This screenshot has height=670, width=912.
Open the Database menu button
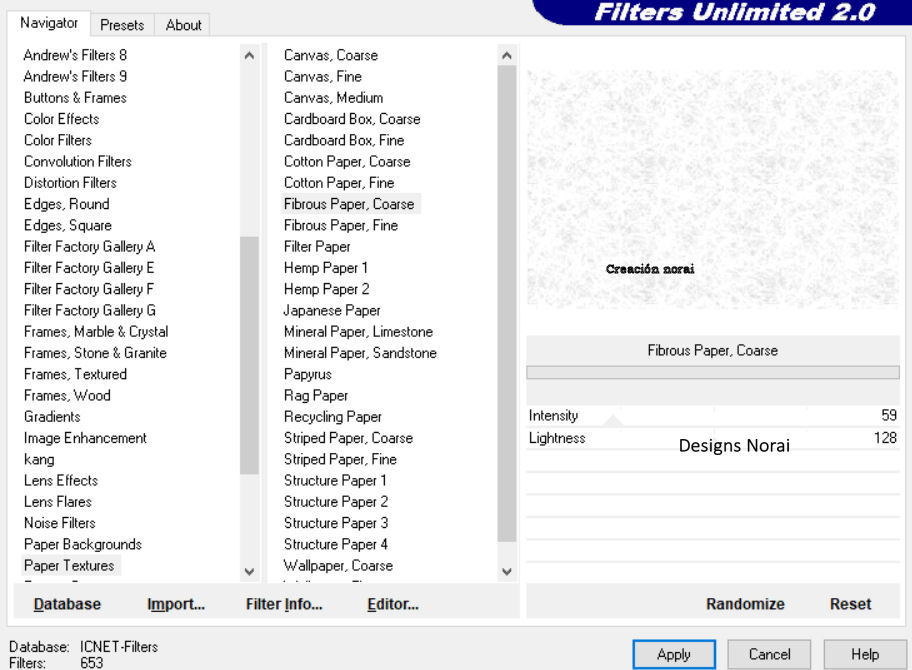pos(67,604)
